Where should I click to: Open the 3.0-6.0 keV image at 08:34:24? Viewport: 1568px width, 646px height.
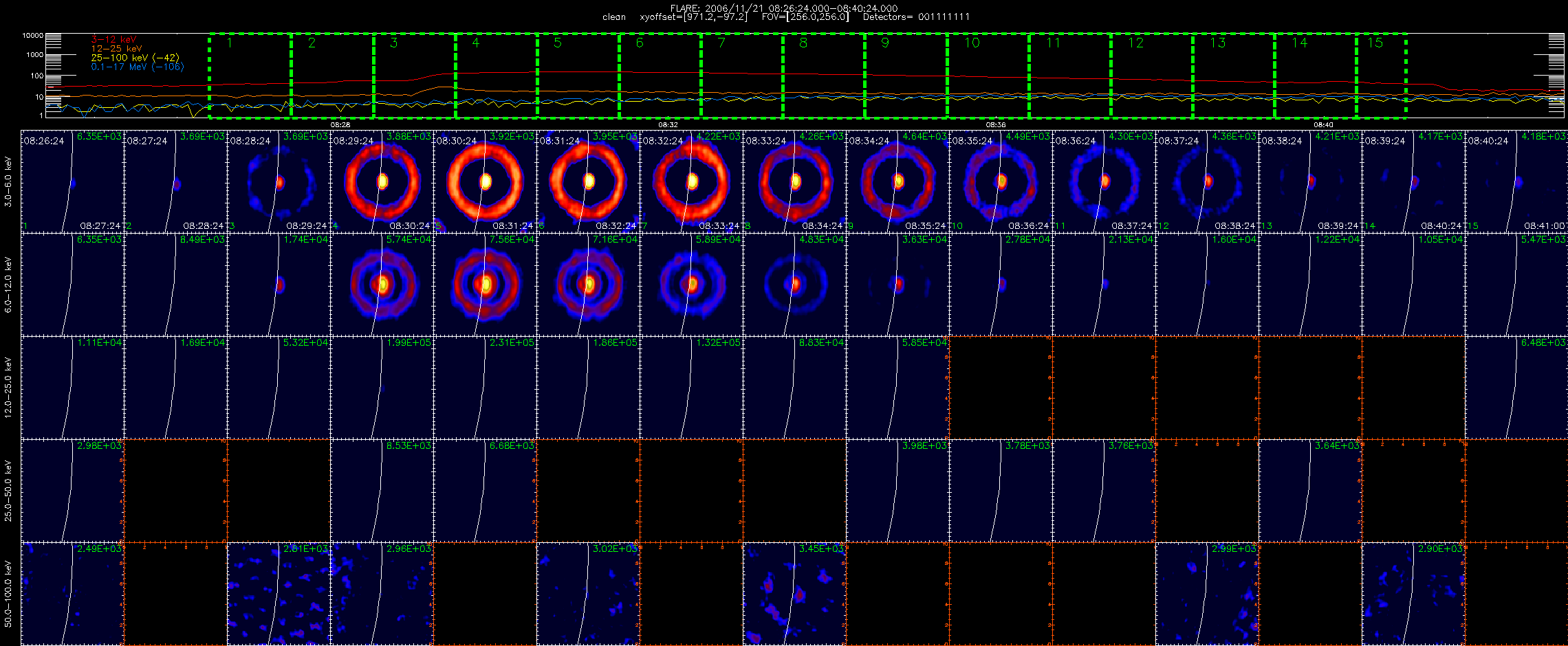[898, 181]
